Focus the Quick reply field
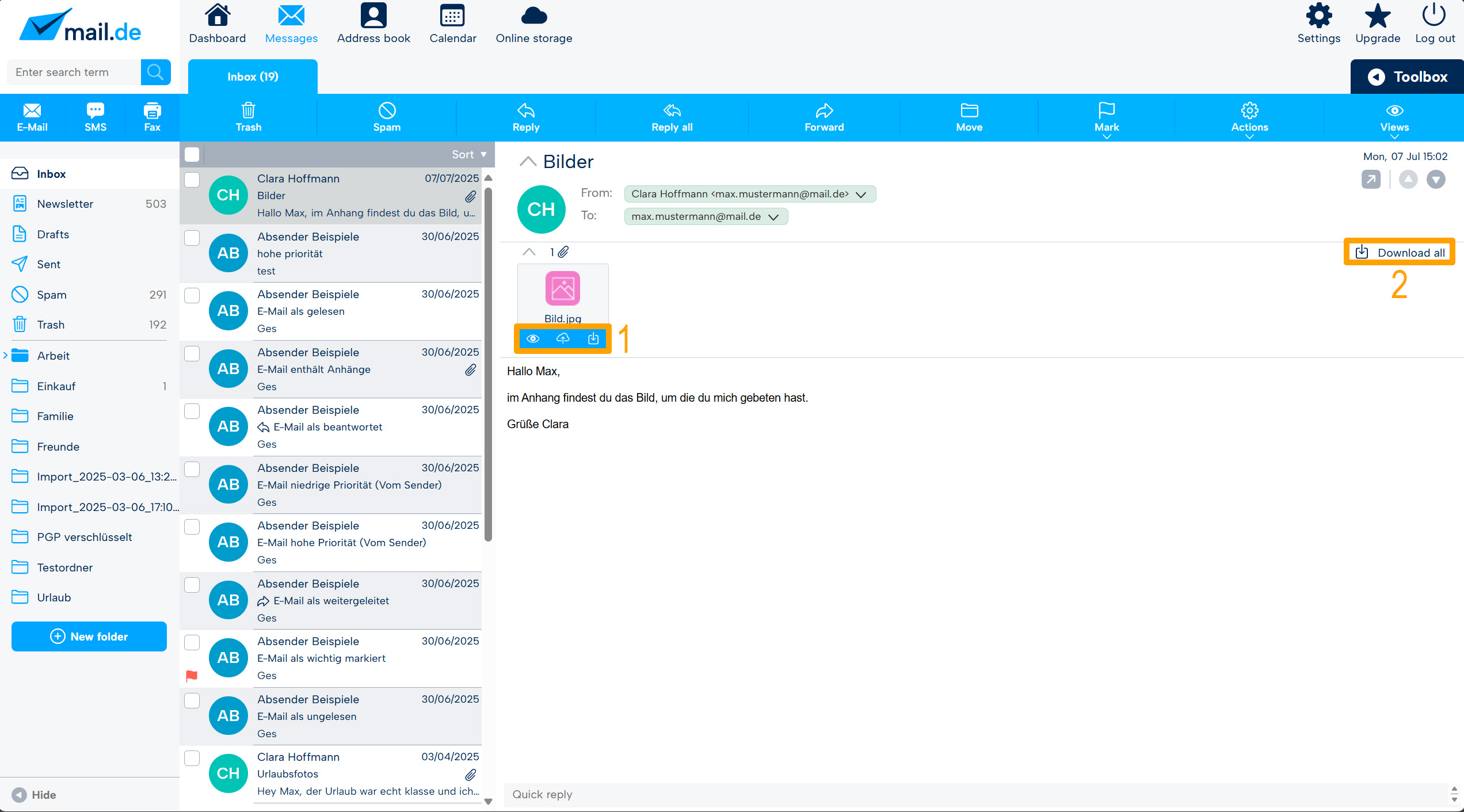Image resolution: width=1464 pixels, height=812 pixels. [975, 795]
